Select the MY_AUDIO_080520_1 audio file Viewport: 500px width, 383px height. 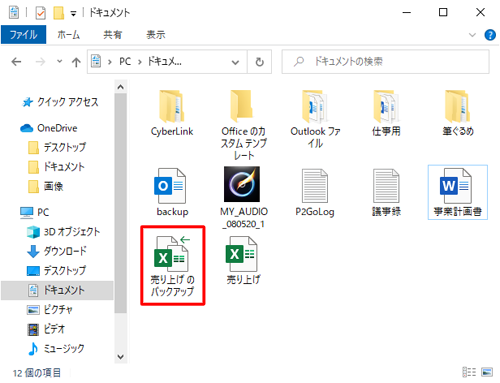coord(243,198)
